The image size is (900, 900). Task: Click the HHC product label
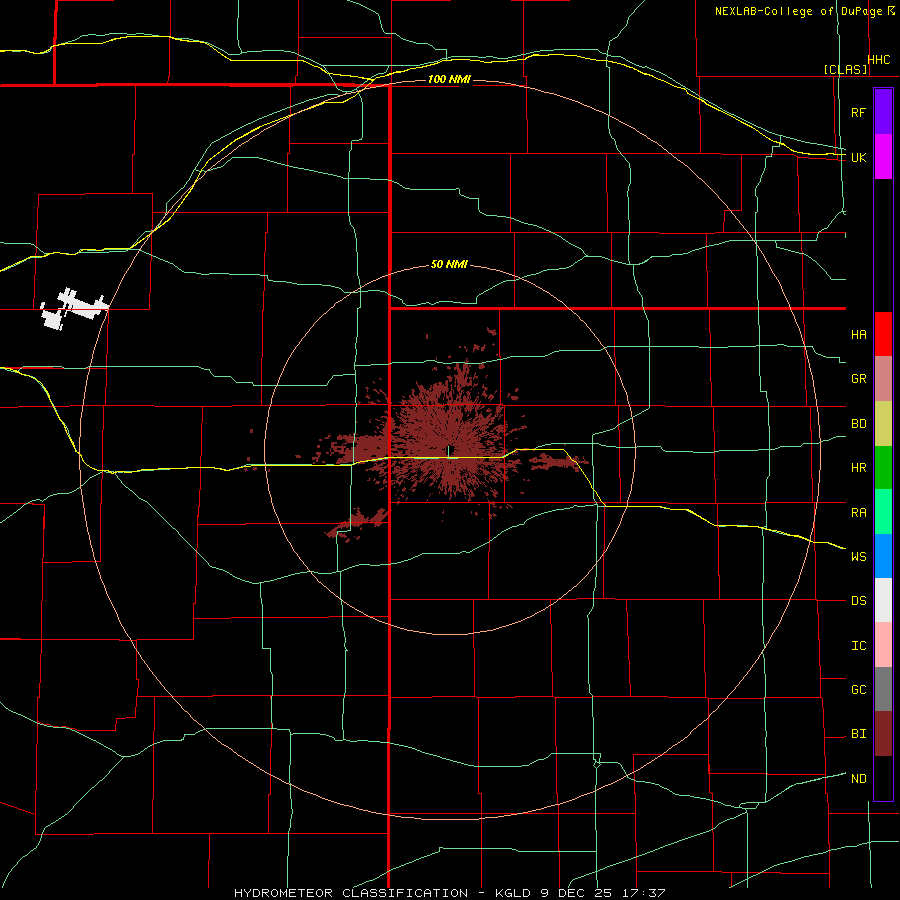point(878,59)
